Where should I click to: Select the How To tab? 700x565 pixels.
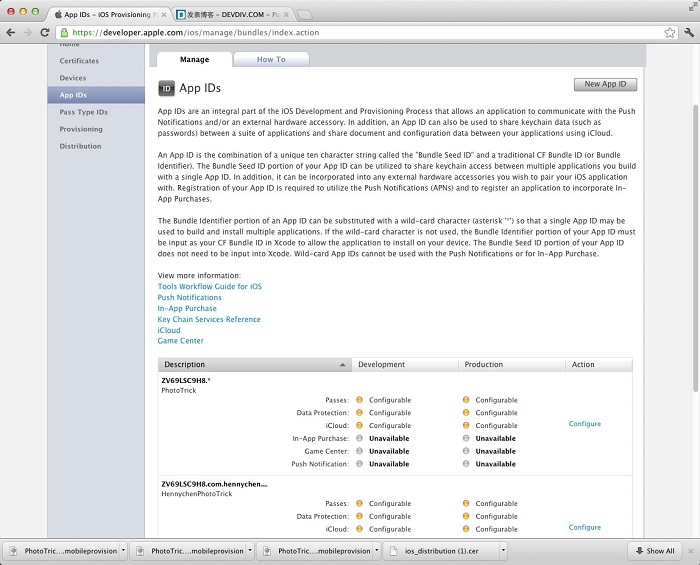(x=271, y=59)
